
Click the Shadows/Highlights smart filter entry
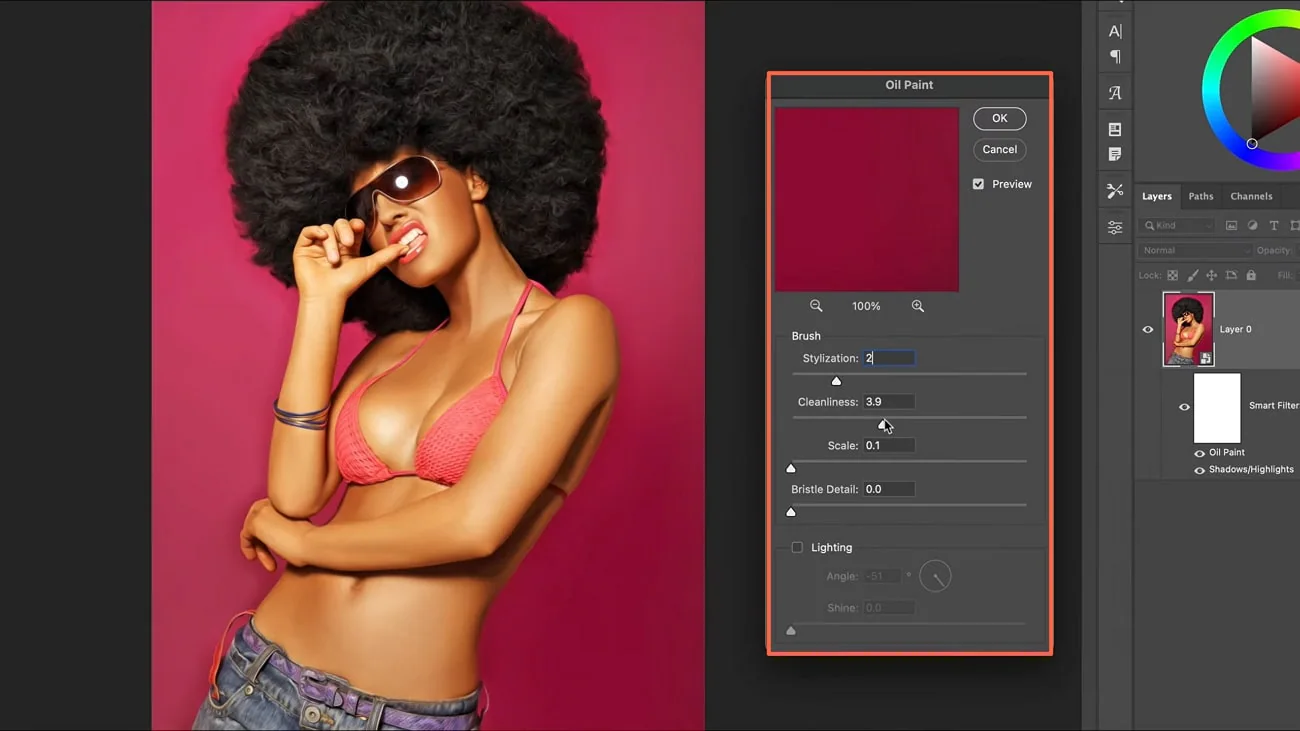1250,469
